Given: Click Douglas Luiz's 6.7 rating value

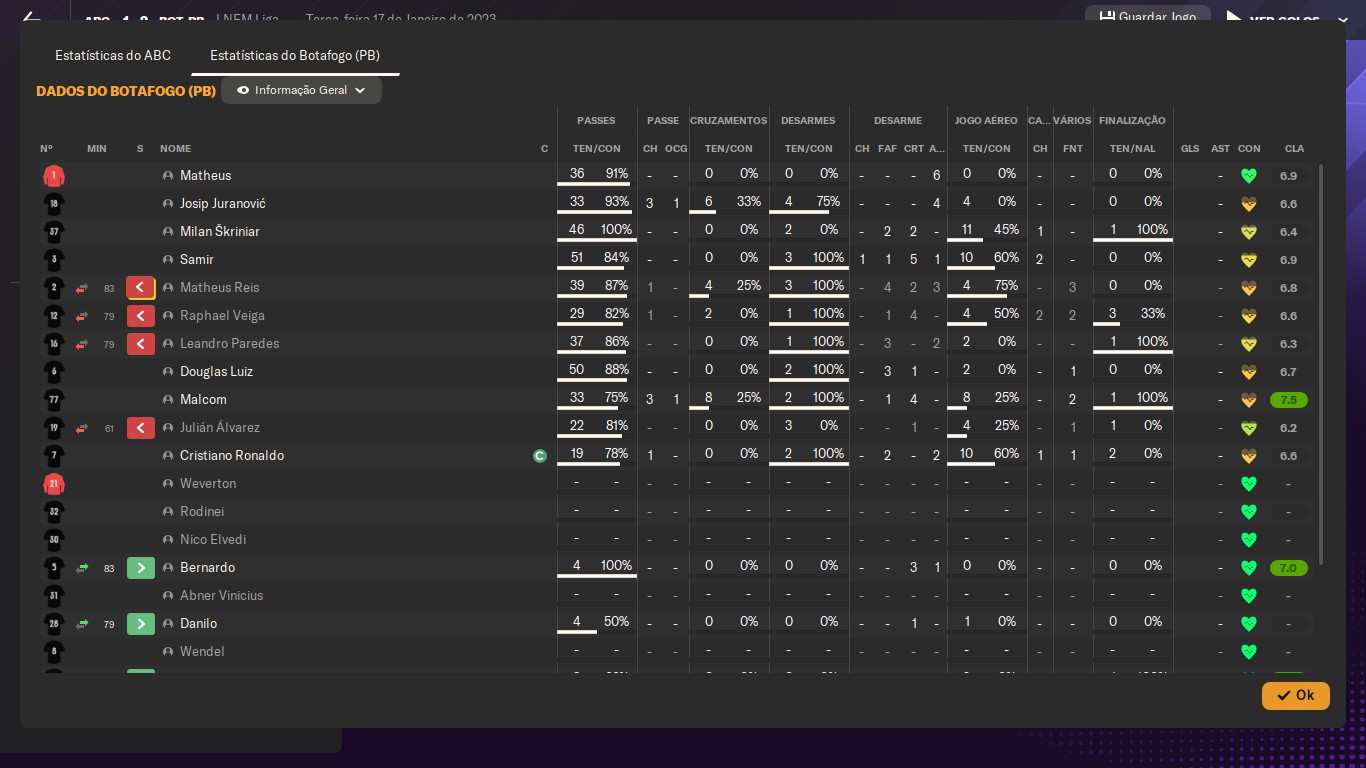Looking at the screenshot, I should 1288,372.
